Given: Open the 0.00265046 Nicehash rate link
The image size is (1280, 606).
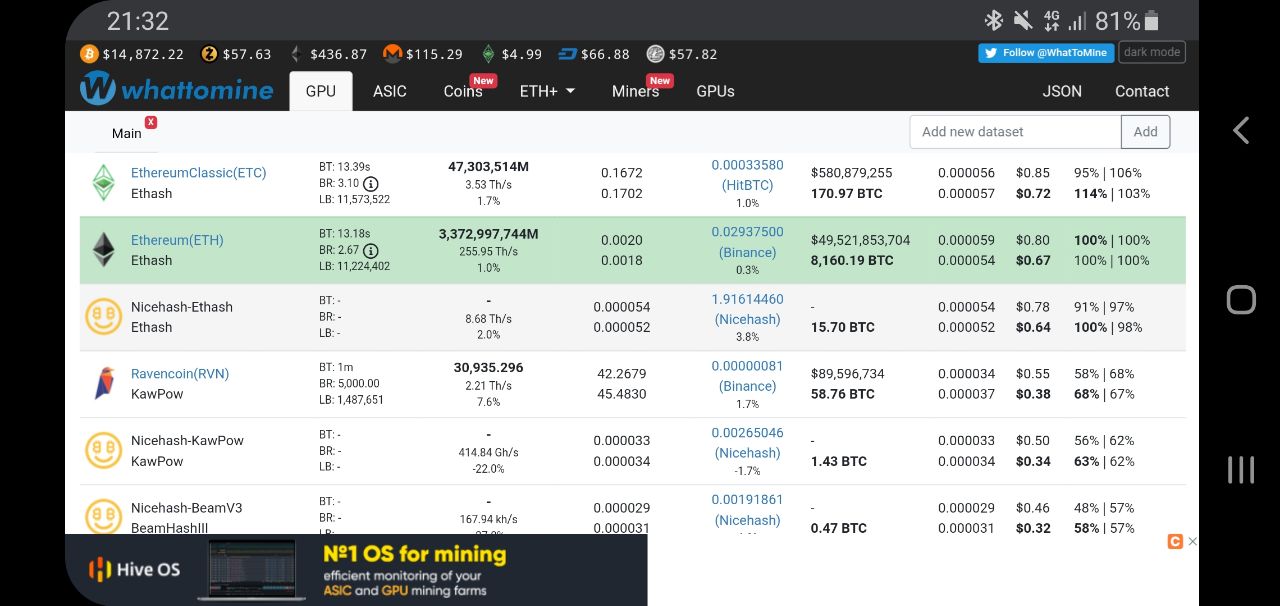Looking at the screenshot, I should [x=748, y=443].
